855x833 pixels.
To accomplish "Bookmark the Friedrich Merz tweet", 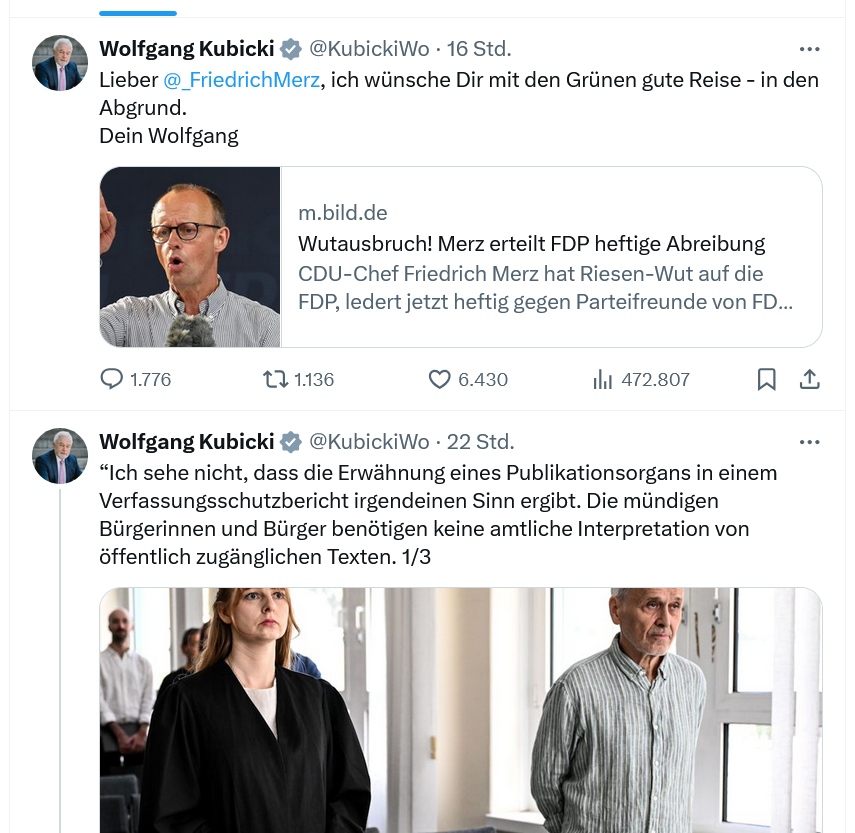I will (767, 380).
